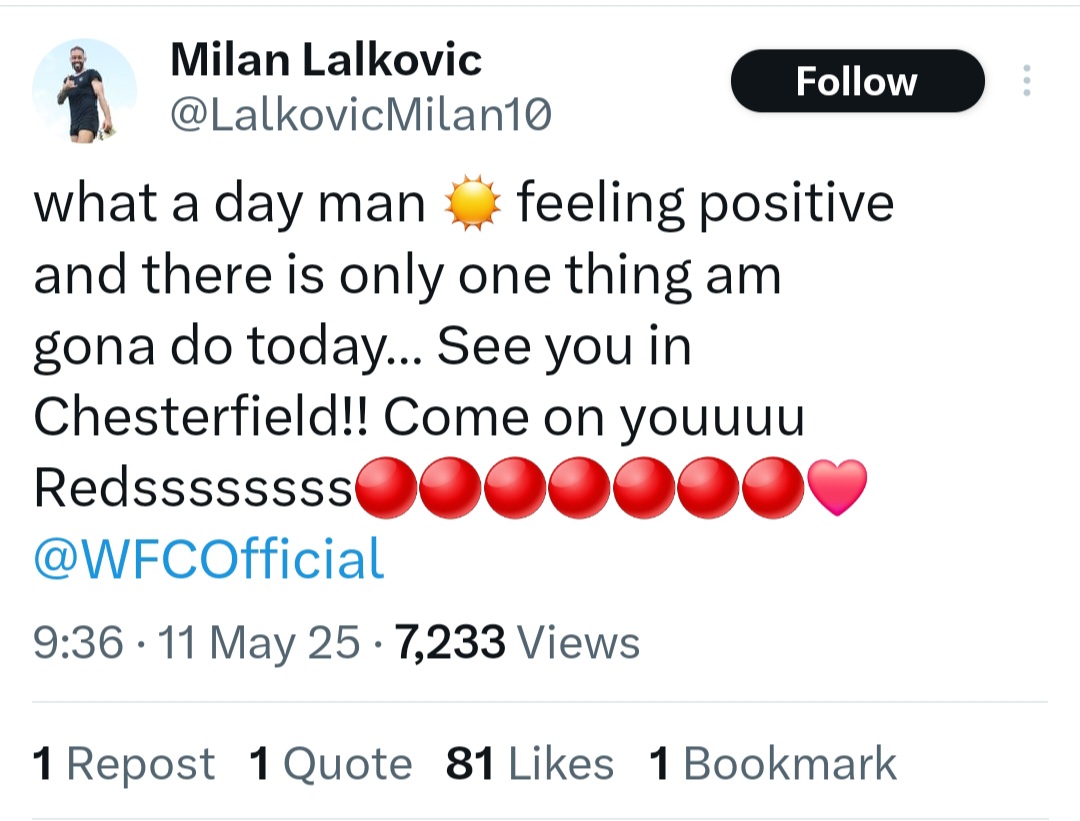This screenshot has height=821, width=1080.
Task: Click the last red circle emoji
Action: click(x=773, y=487)
